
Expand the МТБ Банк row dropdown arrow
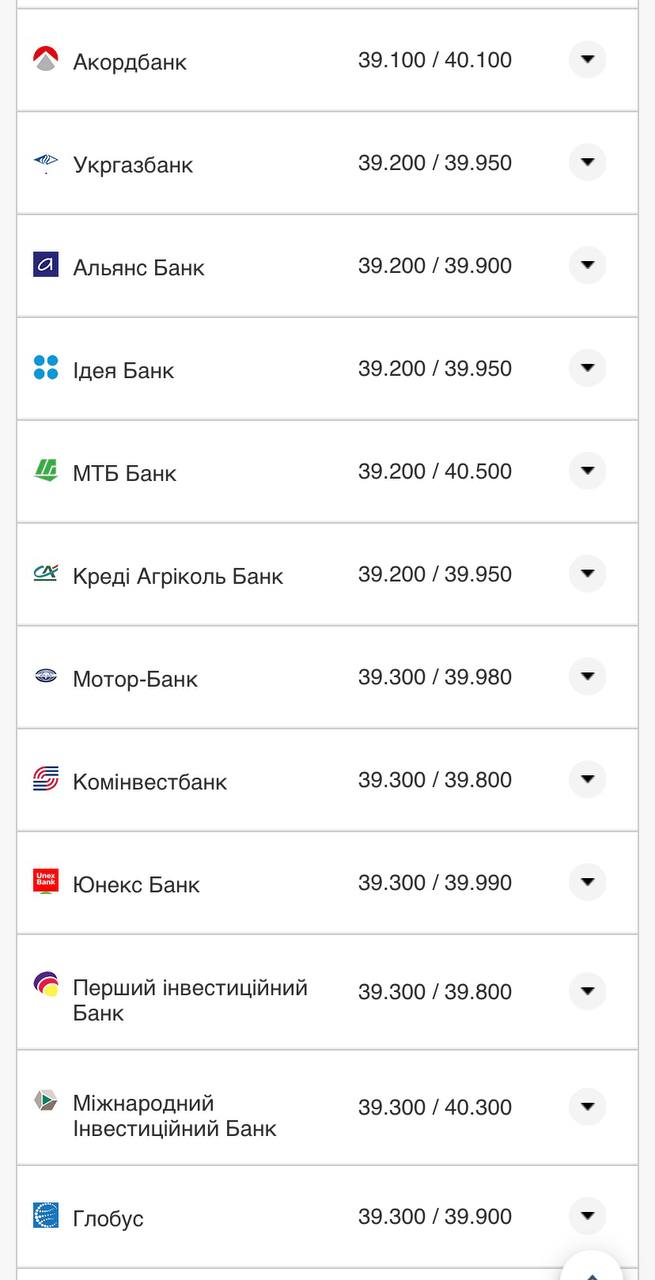pyautogui.click(x=587, y=471)
